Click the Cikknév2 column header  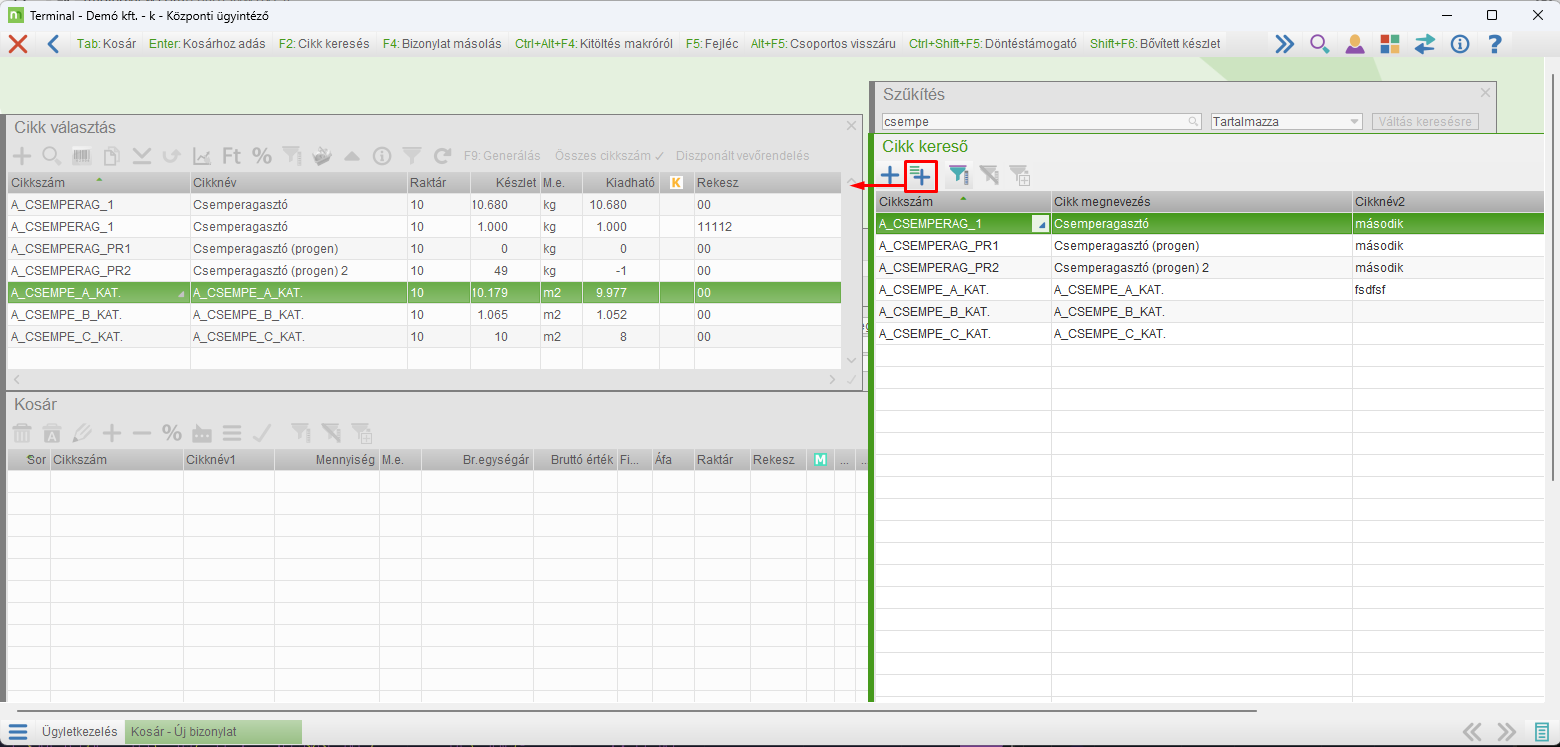coord(1448,202)
